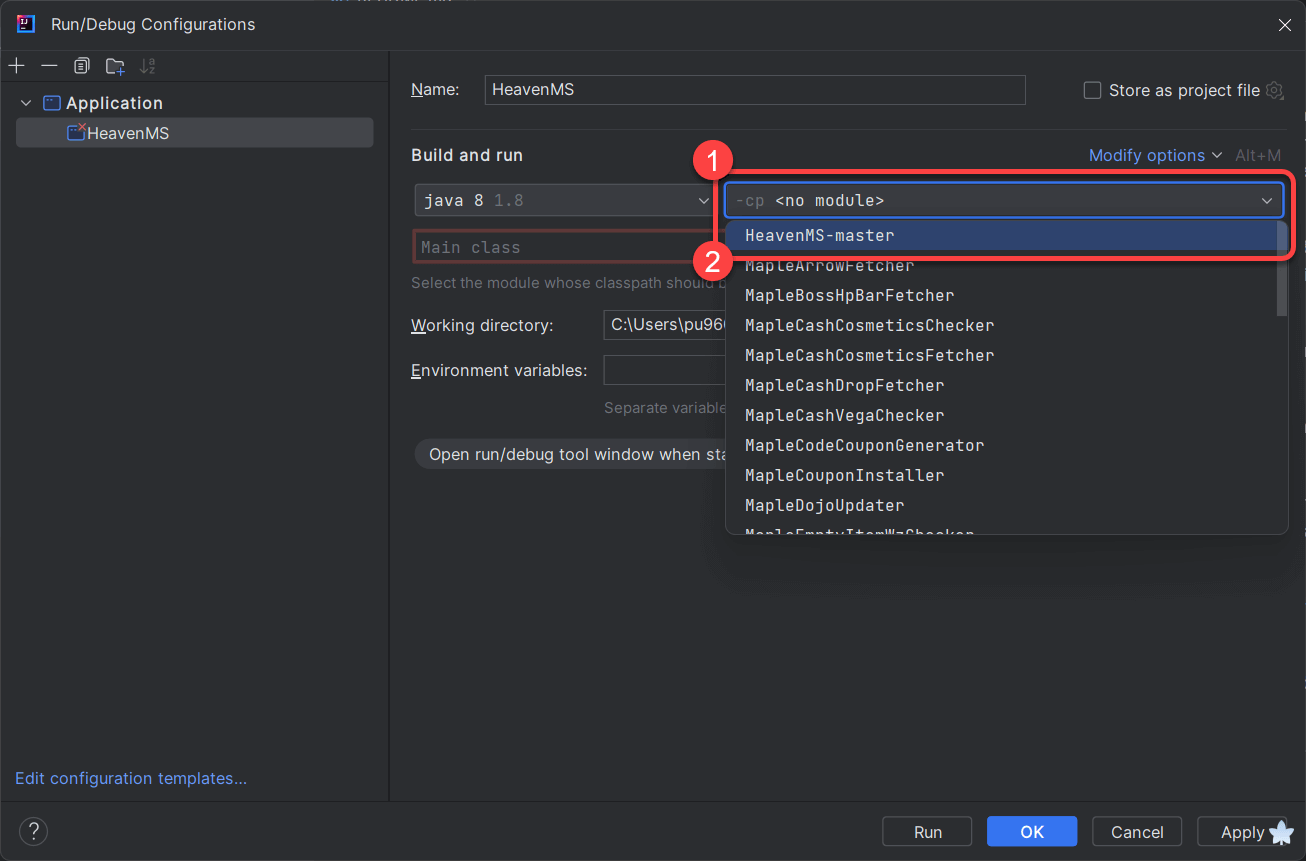Choose MapleCodeCouponGenerator from list
Screen dimensions: 1306x861
tap(1001, 445)
